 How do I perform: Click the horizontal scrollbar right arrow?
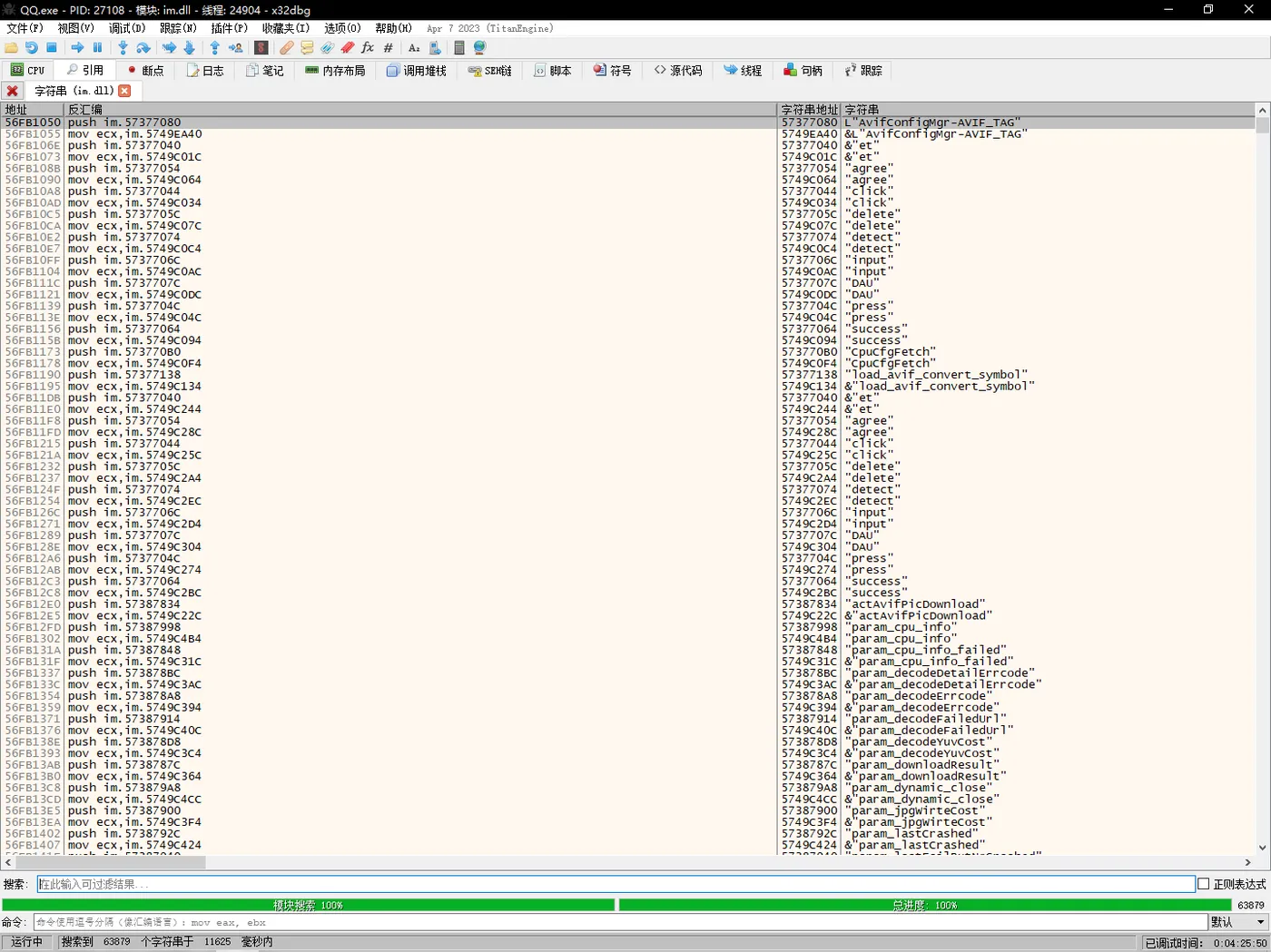pos(1248,862)
